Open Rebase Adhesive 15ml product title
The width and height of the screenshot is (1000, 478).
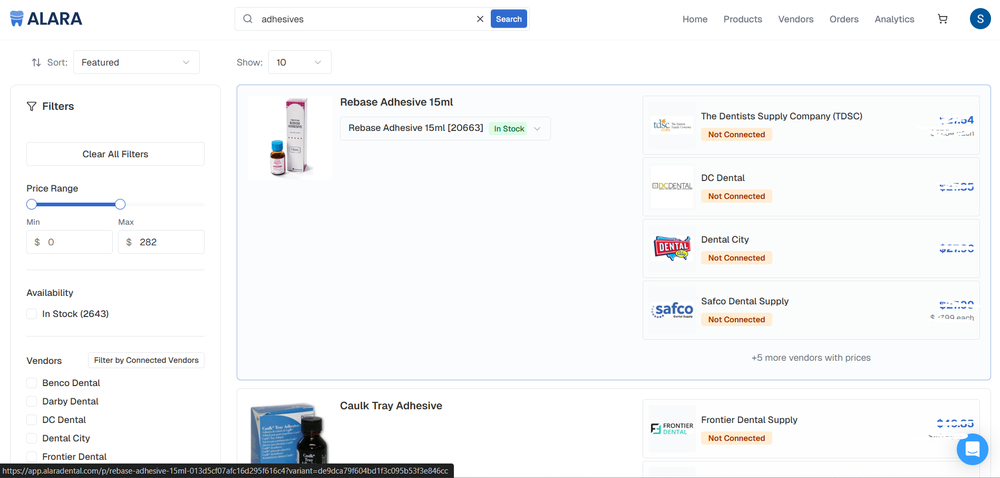pos(396,102)
